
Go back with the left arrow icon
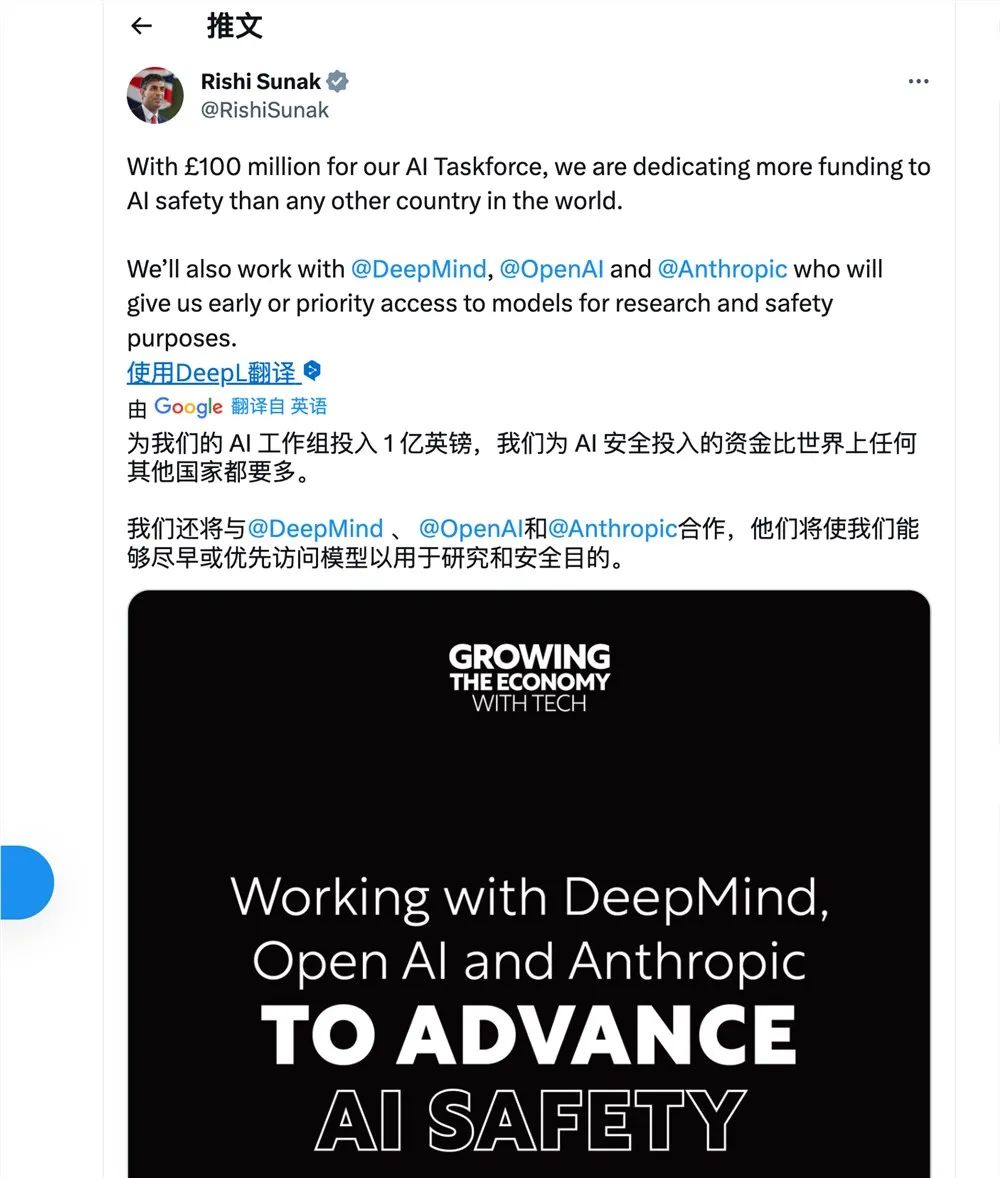point(141,26)
